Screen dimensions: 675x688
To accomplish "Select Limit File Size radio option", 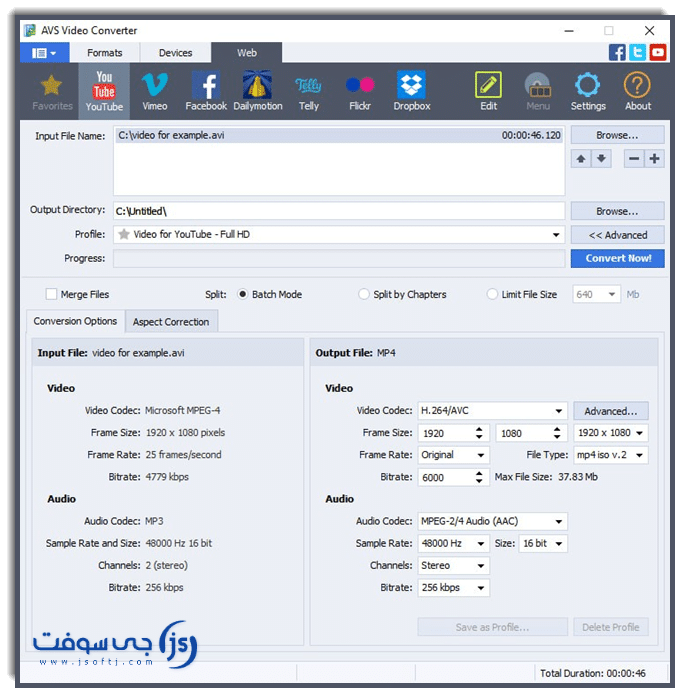I will (x=492, y=294).
